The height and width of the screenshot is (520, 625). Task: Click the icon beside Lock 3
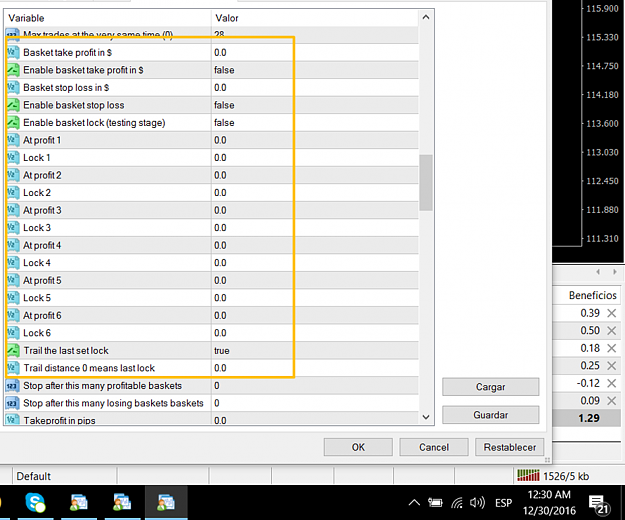click(x=13, y=228)
